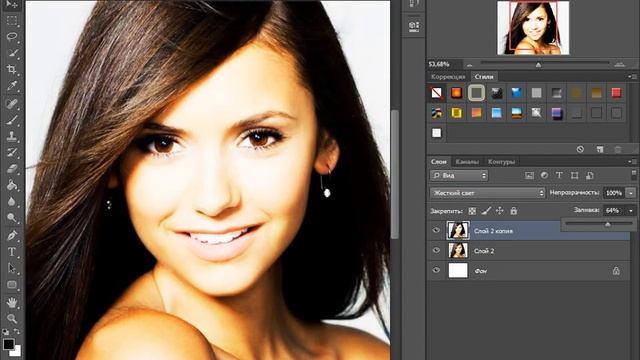Toggle lock image pixels
The height and width of the screenshot is (360, 640).
[x=486, y=211]
